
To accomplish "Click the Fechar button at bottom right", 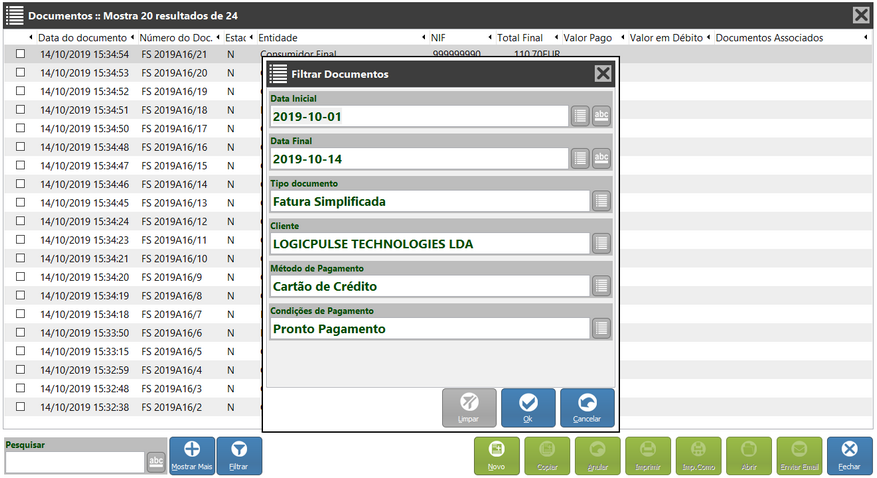I will (x=849, y=455).
